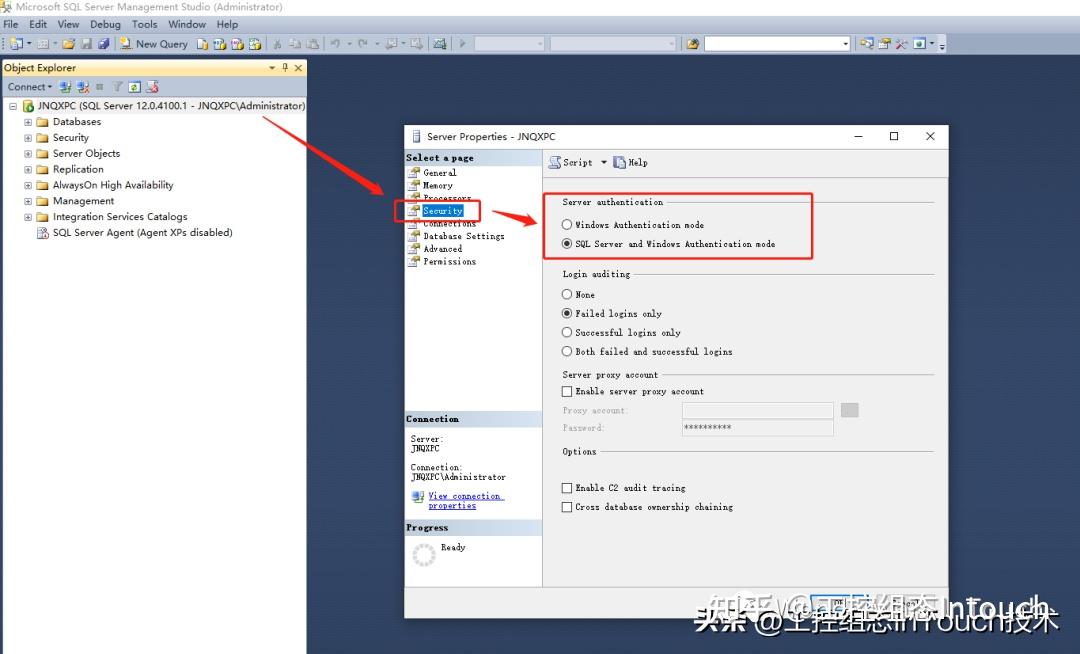Select Windows Authentication mode radio button
1080x654 pixels.
[x=567, y=224]
